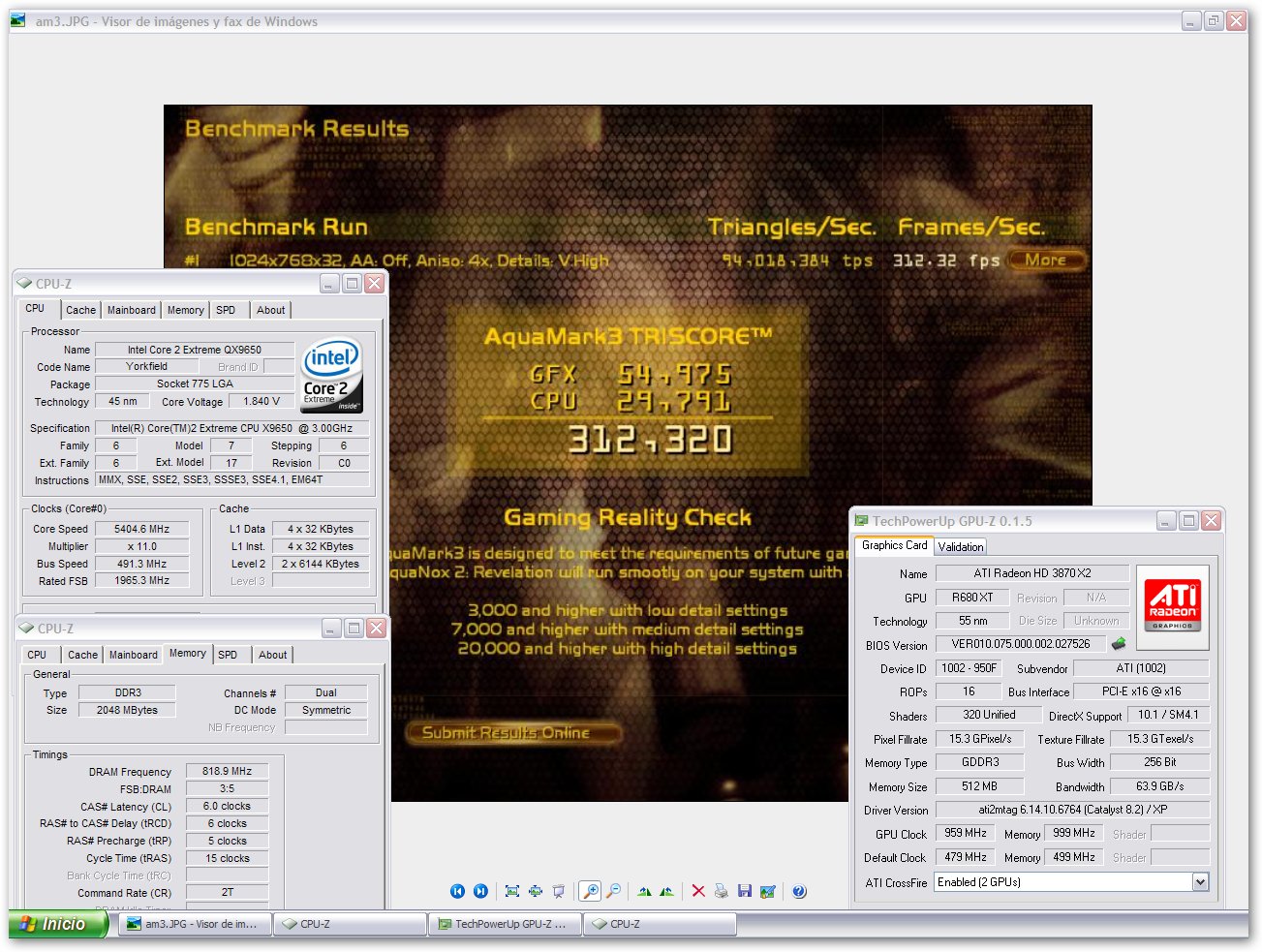Click the Core Speed value '5404.6 MHz'
The image size is (1262, 952).
click(x=141, y=529)
